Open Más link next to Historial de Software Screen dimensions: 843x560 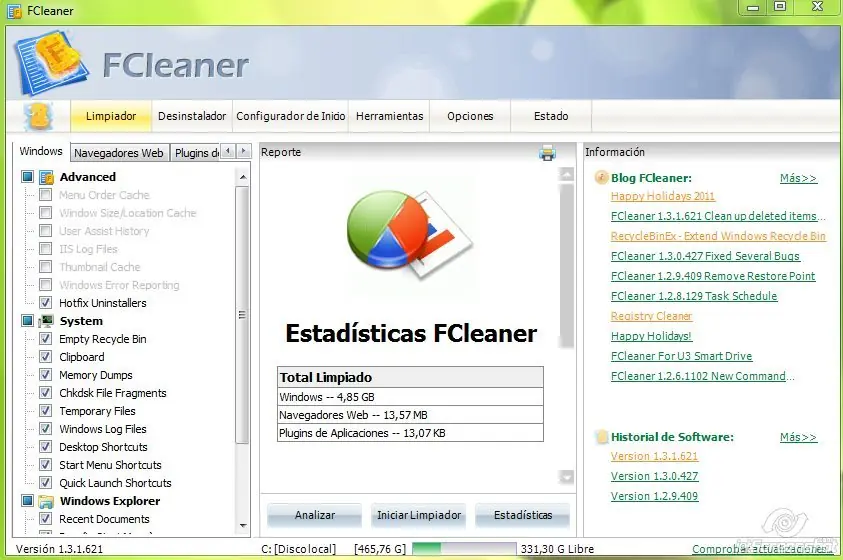coord(798,437)
